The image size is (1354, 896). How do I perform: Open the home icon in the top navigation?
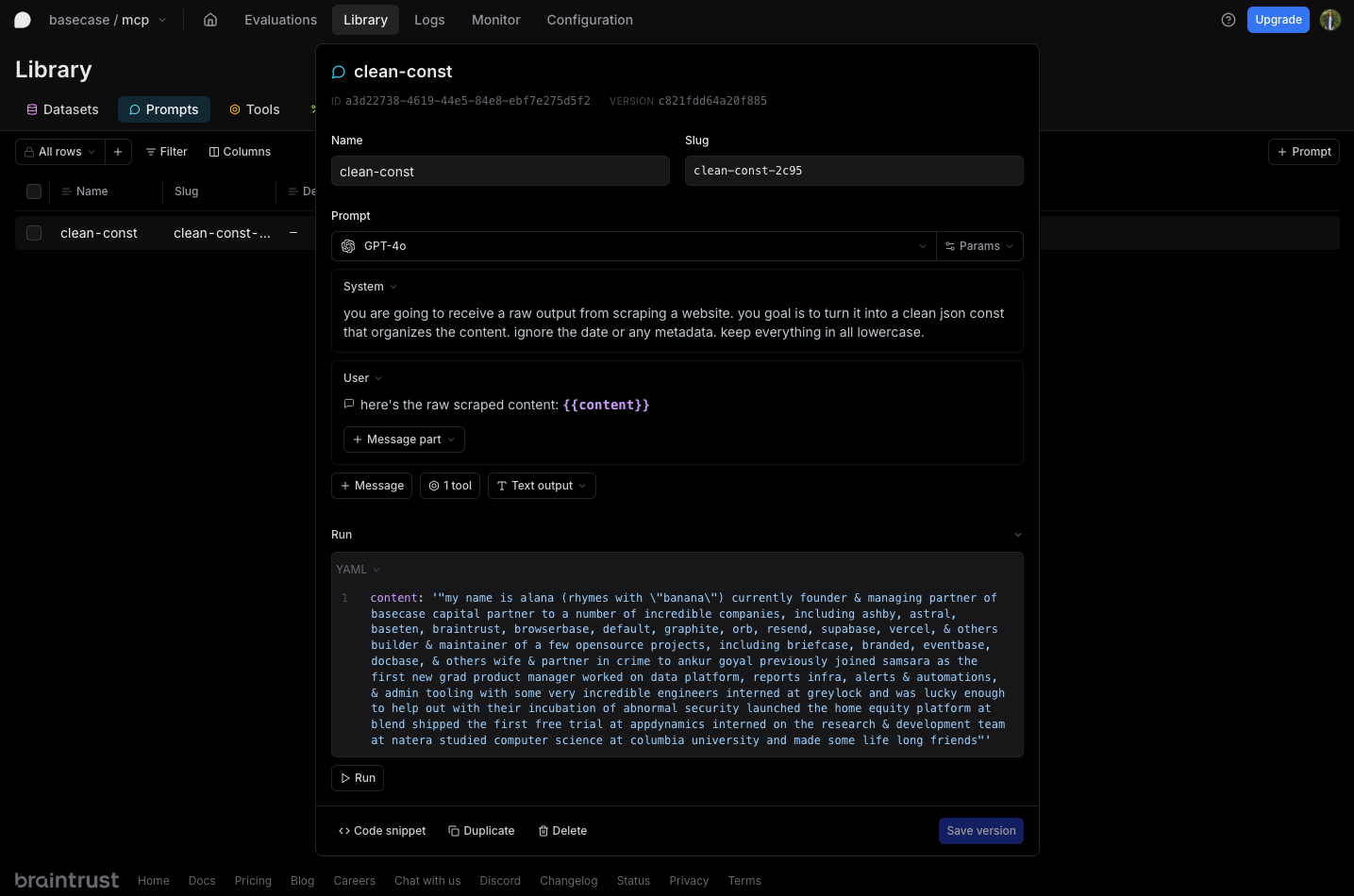210,20
